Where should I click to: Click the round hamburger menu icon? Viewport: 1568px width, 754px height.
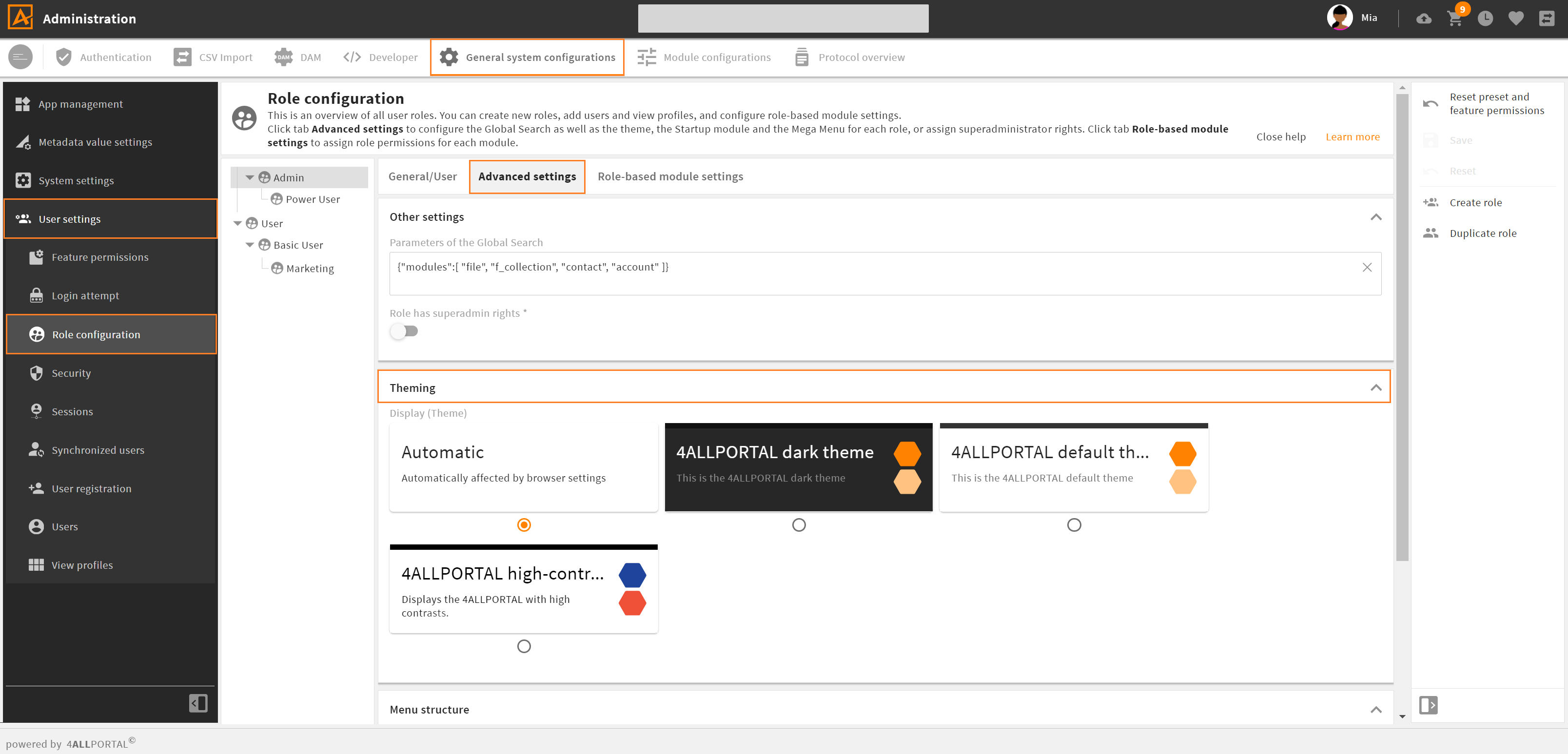[20, 57]
